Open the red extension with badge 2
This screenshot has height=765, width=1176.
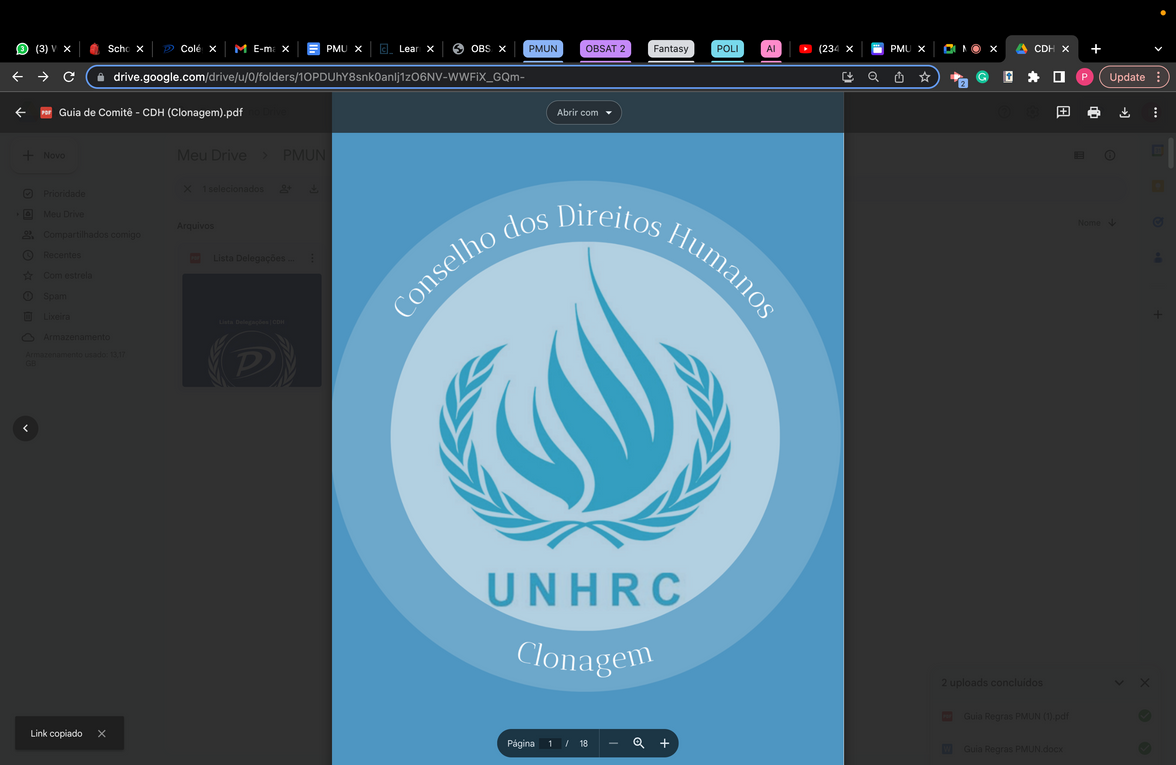958,77
